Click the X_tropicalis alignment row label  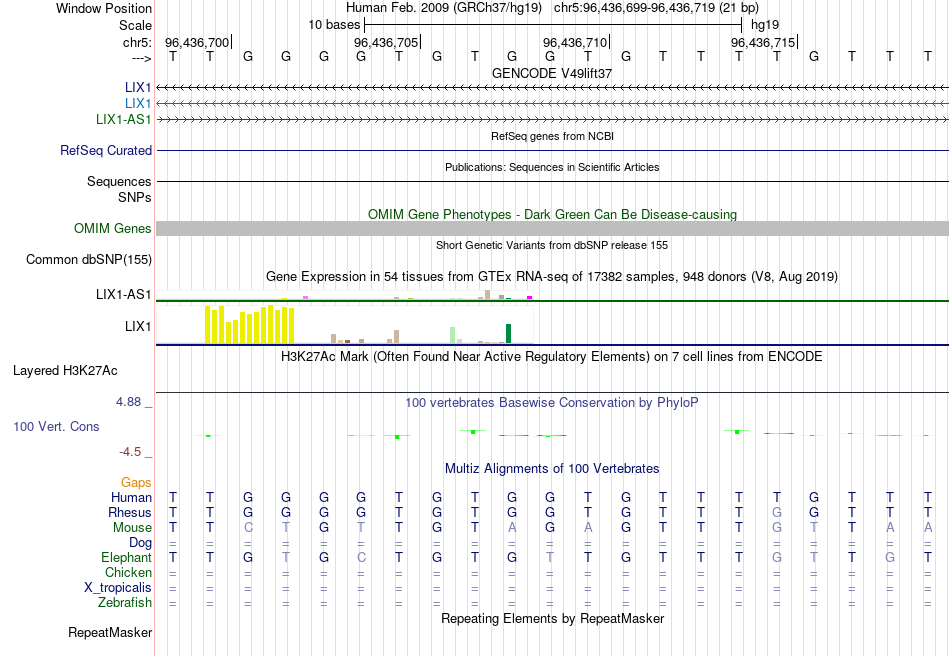(x=118, y=588)
